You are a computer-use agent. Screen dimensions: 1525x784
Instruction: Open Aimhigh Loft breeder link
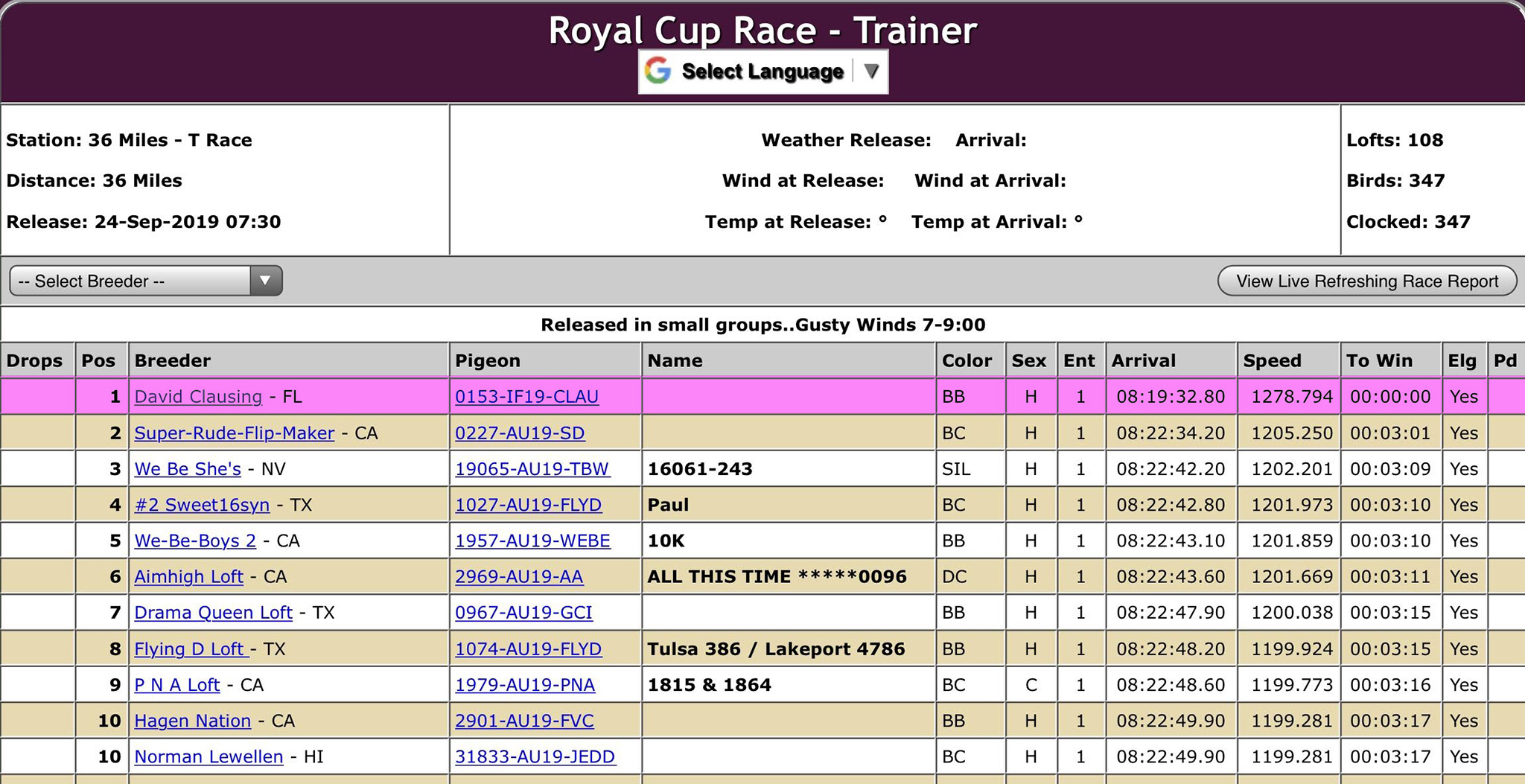coord(188,577)
